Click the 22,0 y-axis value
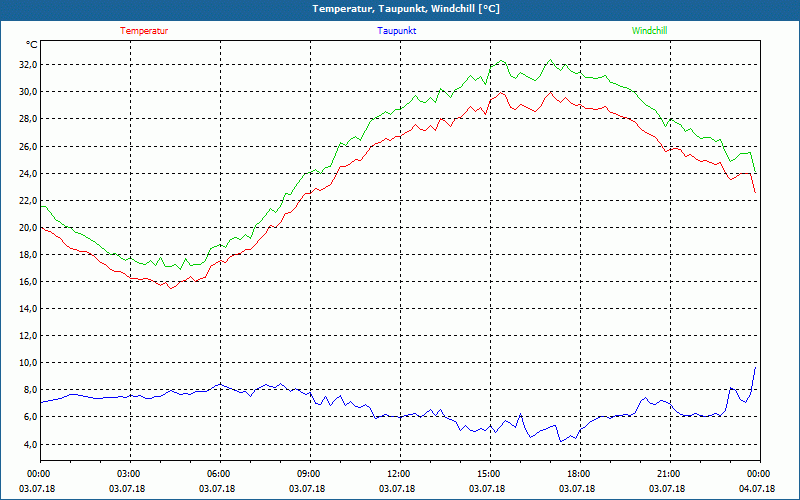800x500 pixels. click(28, 201)
